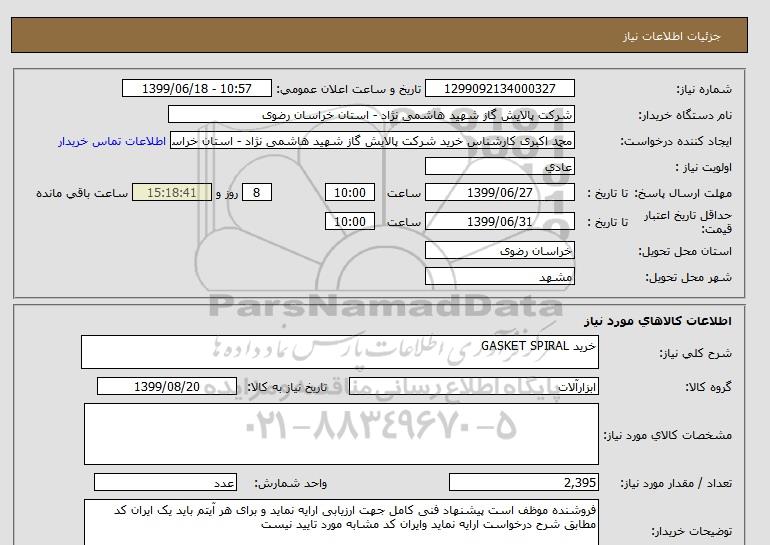Select the announcement date field 1399/06/18 - 10:57

(x=196, y=89)
